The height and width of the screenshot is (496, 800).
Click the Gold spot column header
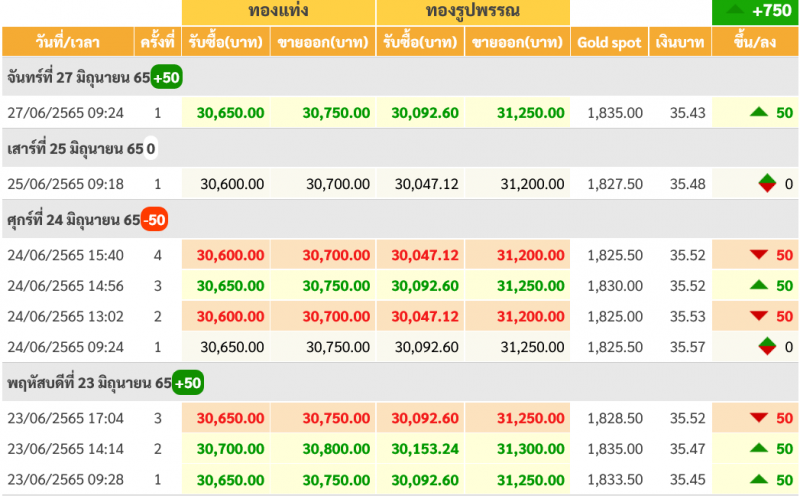609,42
